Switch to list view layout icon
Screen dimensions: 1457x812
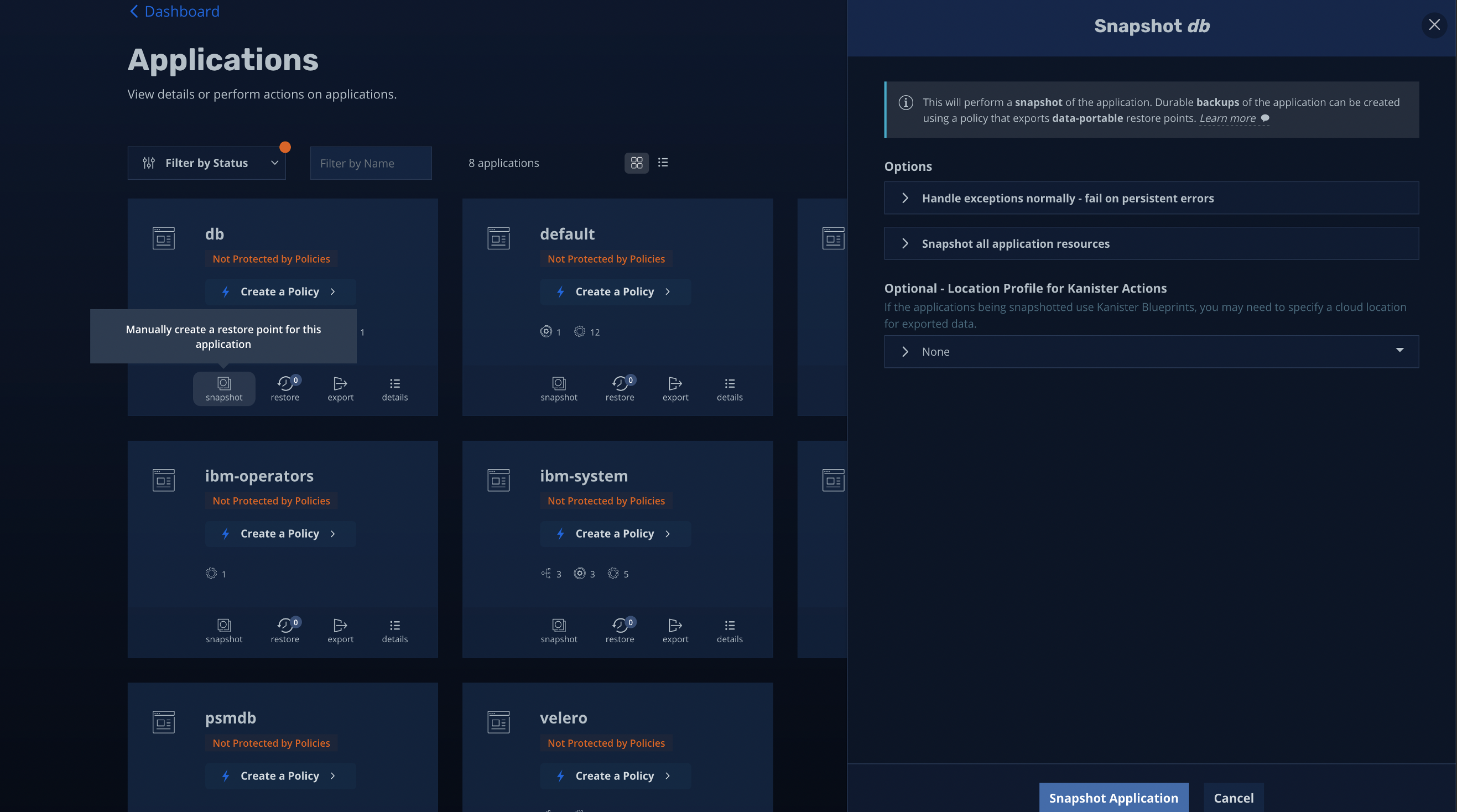[x=663, y=163]
